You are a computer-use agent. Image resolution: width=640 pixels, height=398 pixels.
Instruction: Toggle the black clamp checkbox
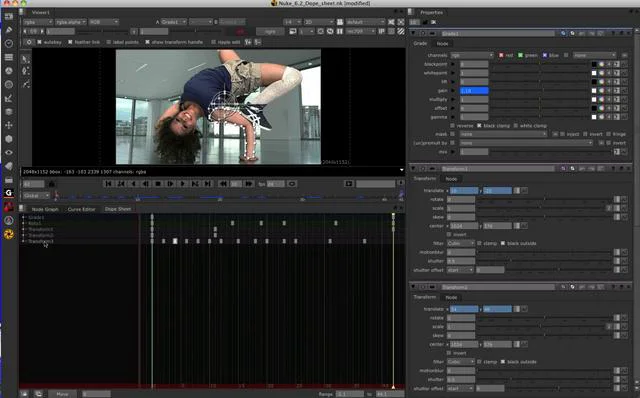(479, 126)
